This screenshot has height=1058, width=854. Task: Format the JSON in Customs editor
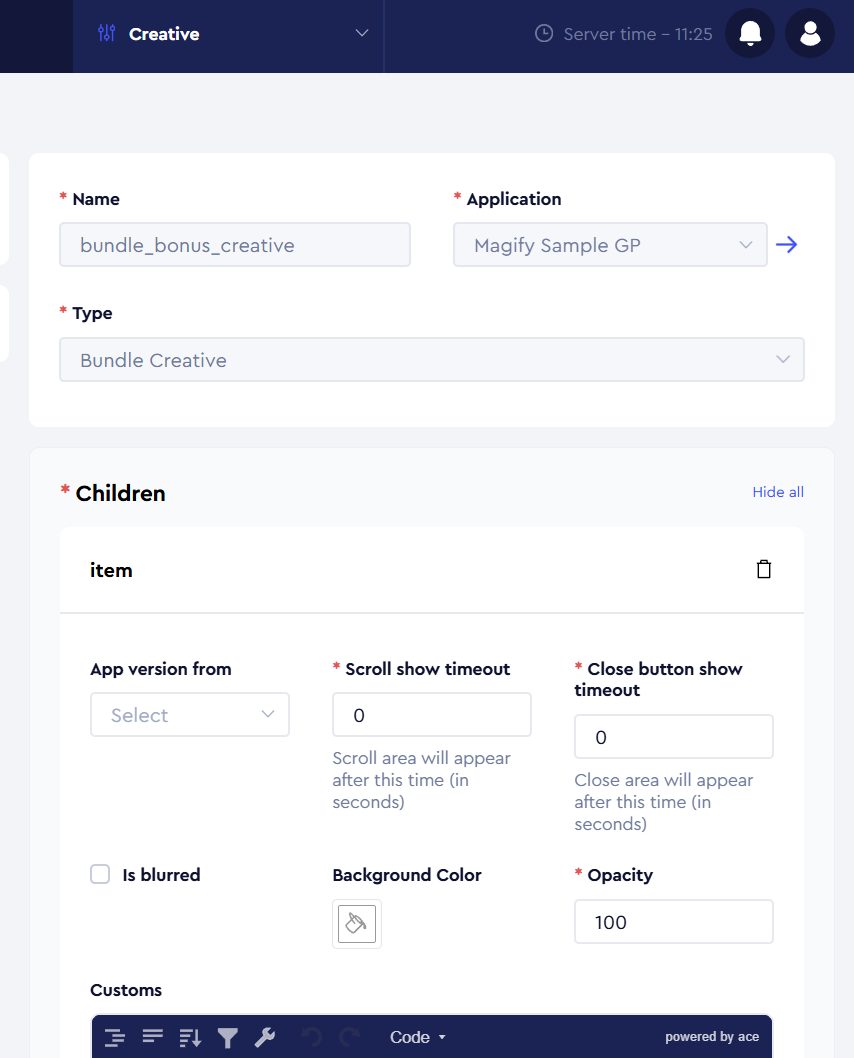pyautogui.click(x=115, y=1037)
